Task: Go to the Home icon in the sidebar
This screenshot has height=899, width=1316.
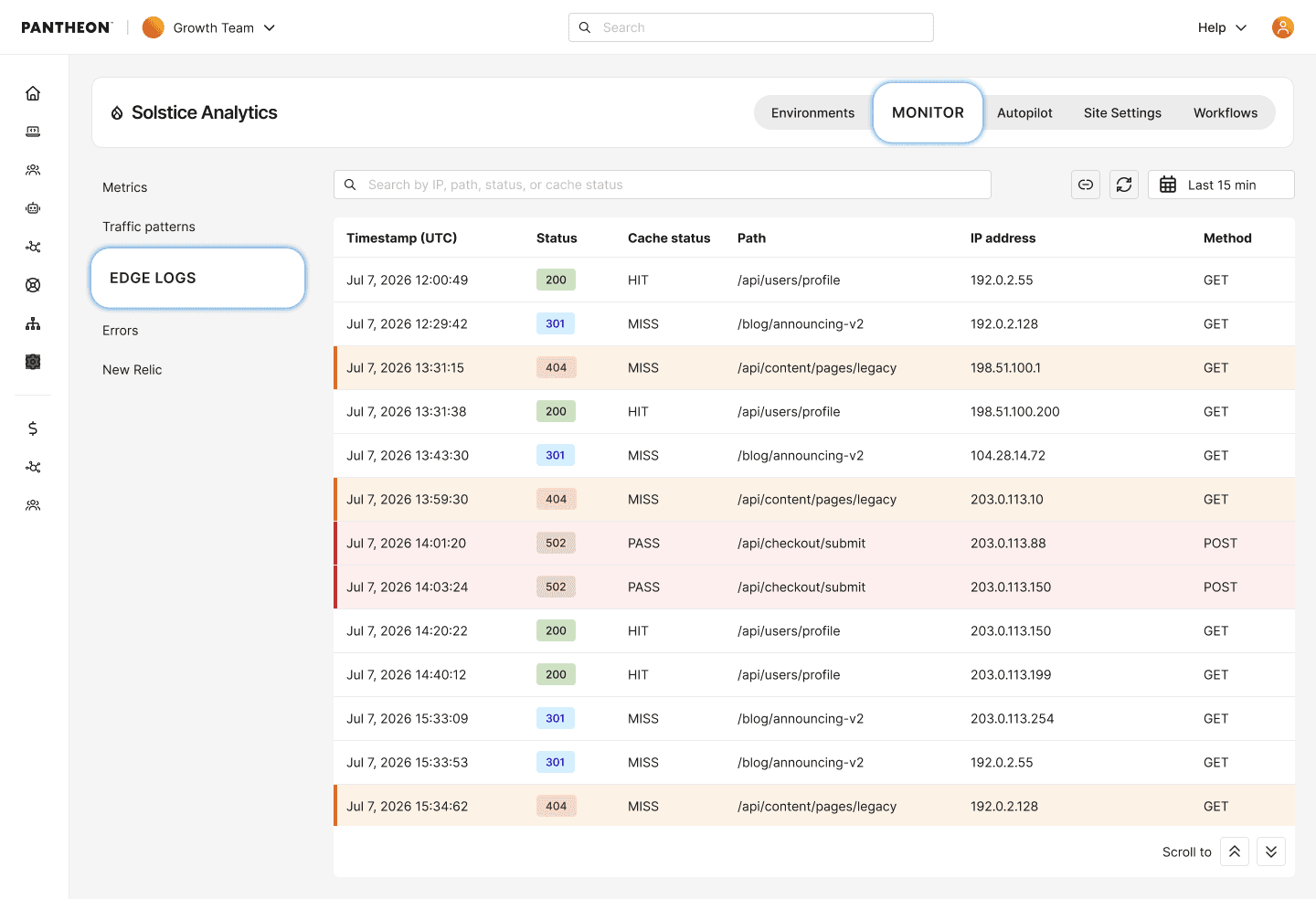Action: pyautogui.click(x=33, y=93)
